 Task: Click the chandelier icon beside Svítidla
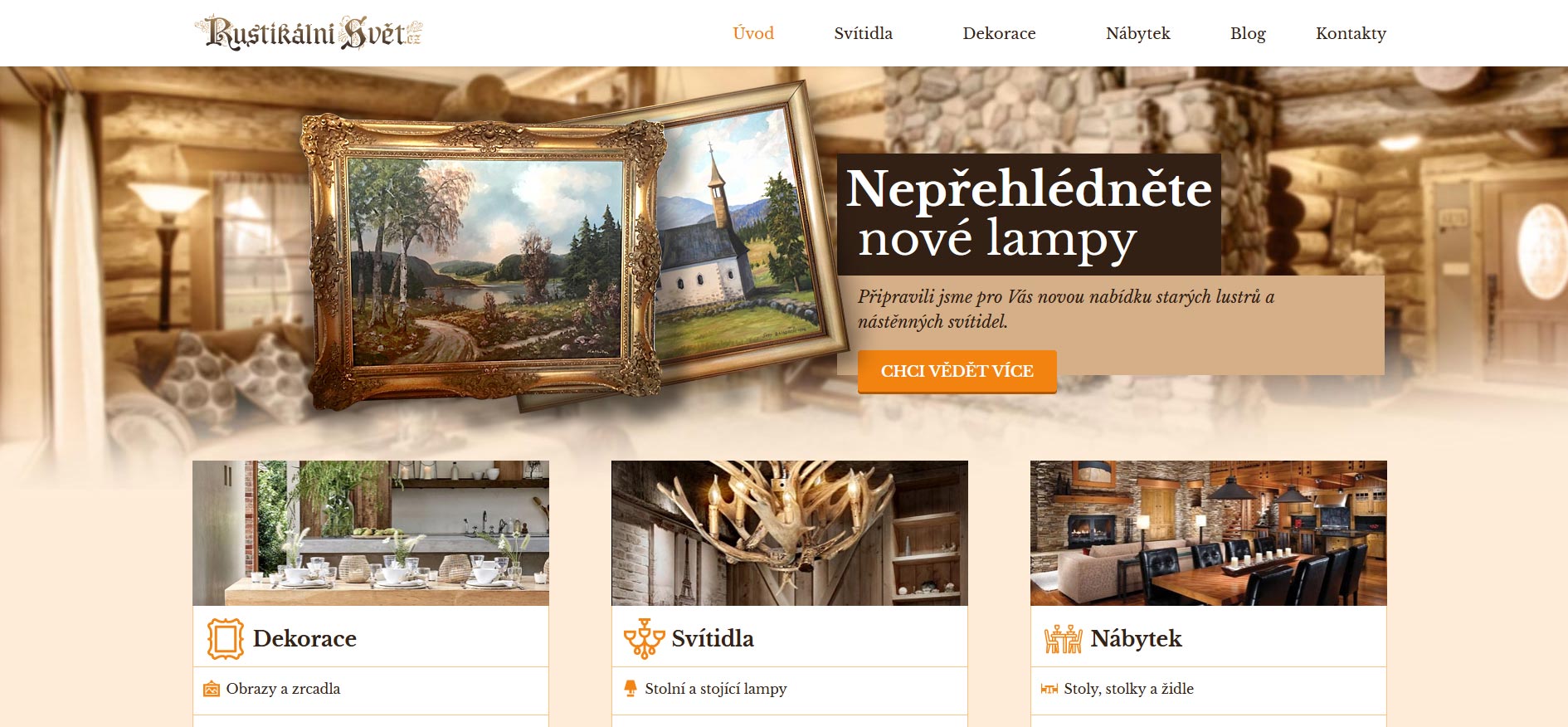[644, 639]
